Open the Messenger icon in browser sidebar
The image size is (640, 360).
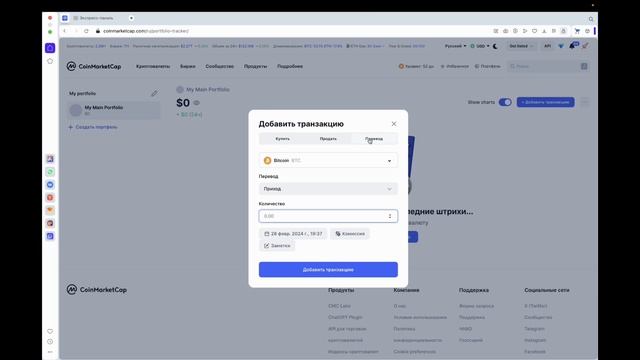pos(50,185)
